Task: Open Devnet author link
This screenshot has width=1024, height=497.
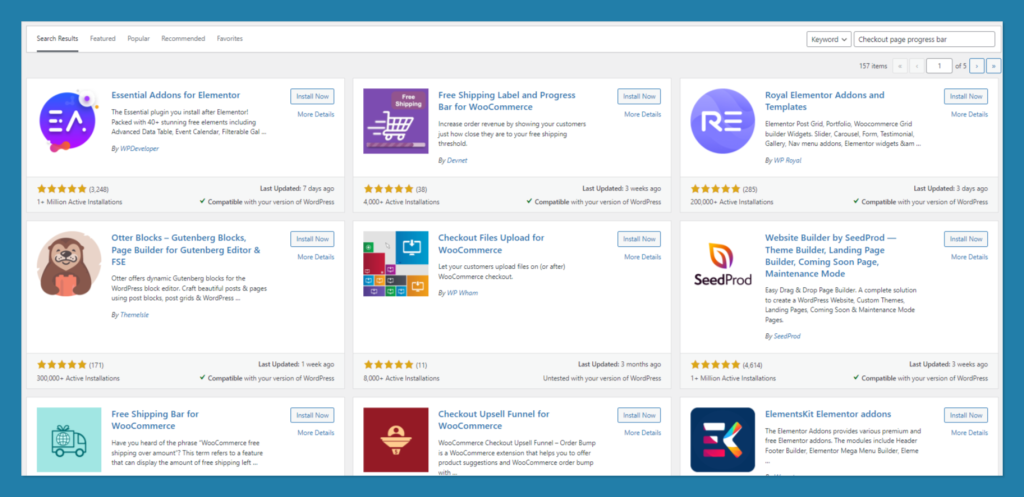Action: (457, 160)
